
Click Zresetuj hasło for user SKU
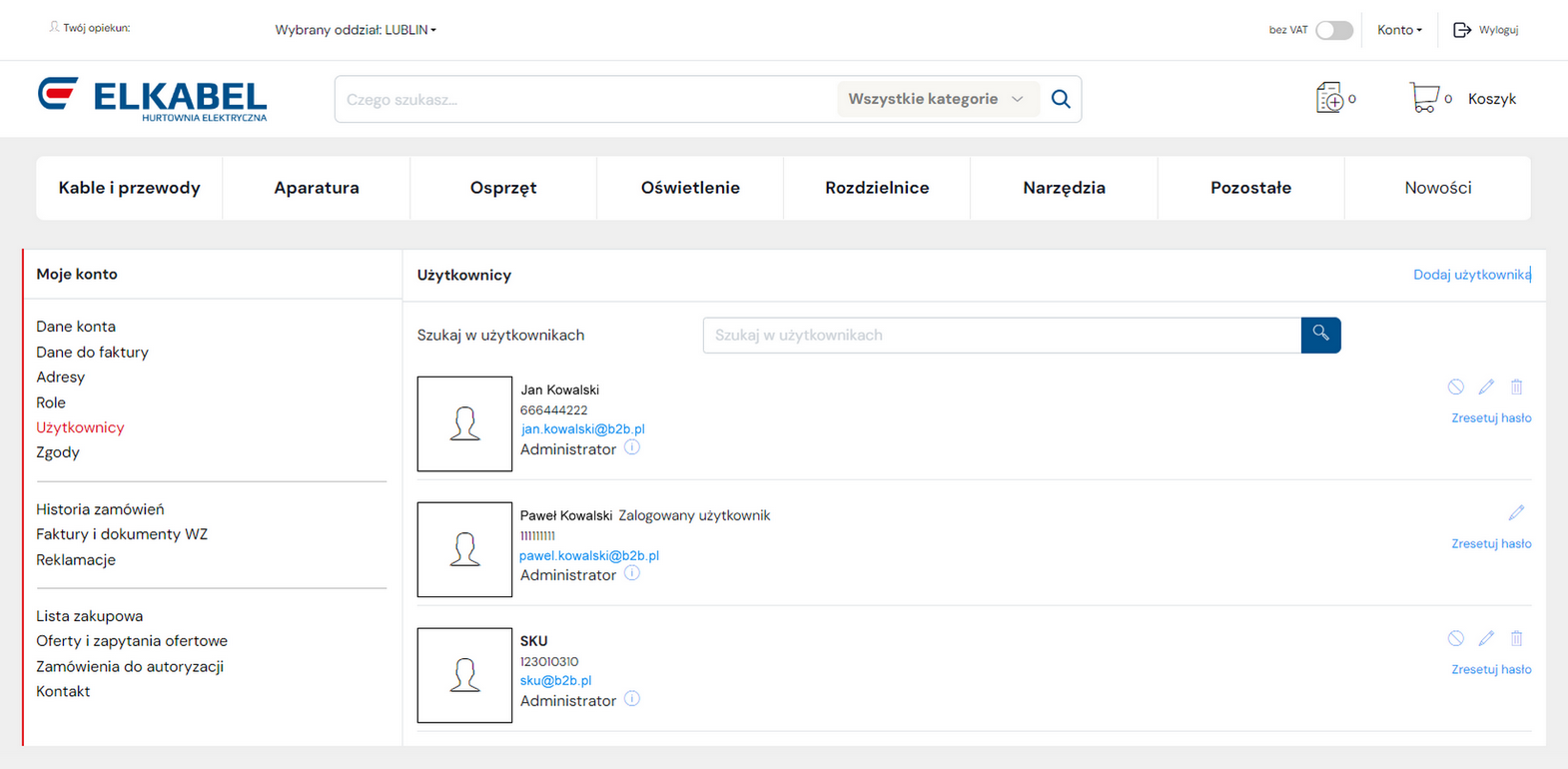point(1490,669)
